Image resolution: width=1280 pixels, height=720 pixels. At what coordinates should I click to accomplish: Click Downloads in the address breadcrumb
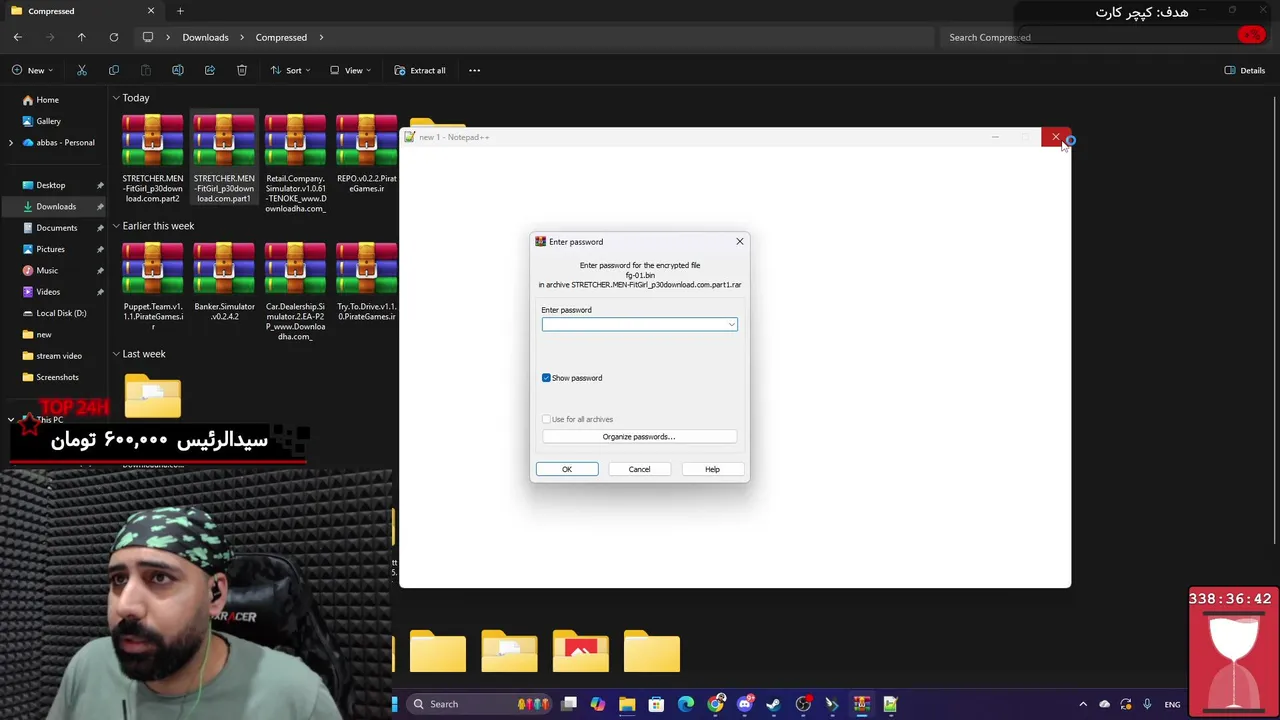pos(205,37)
